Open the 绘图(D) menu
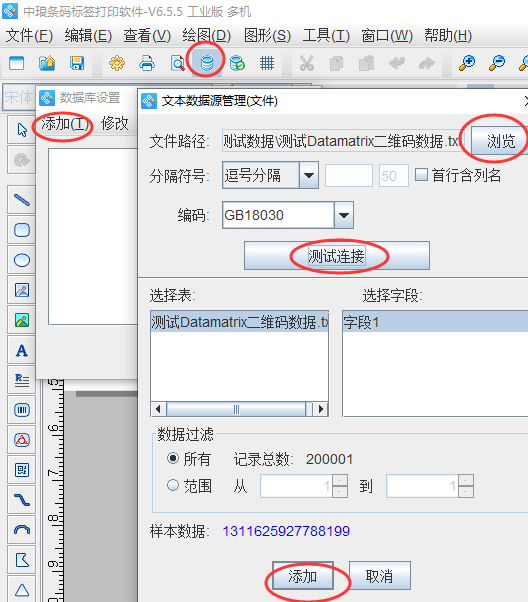The image size is (528, 602). (x=207, y=36)
